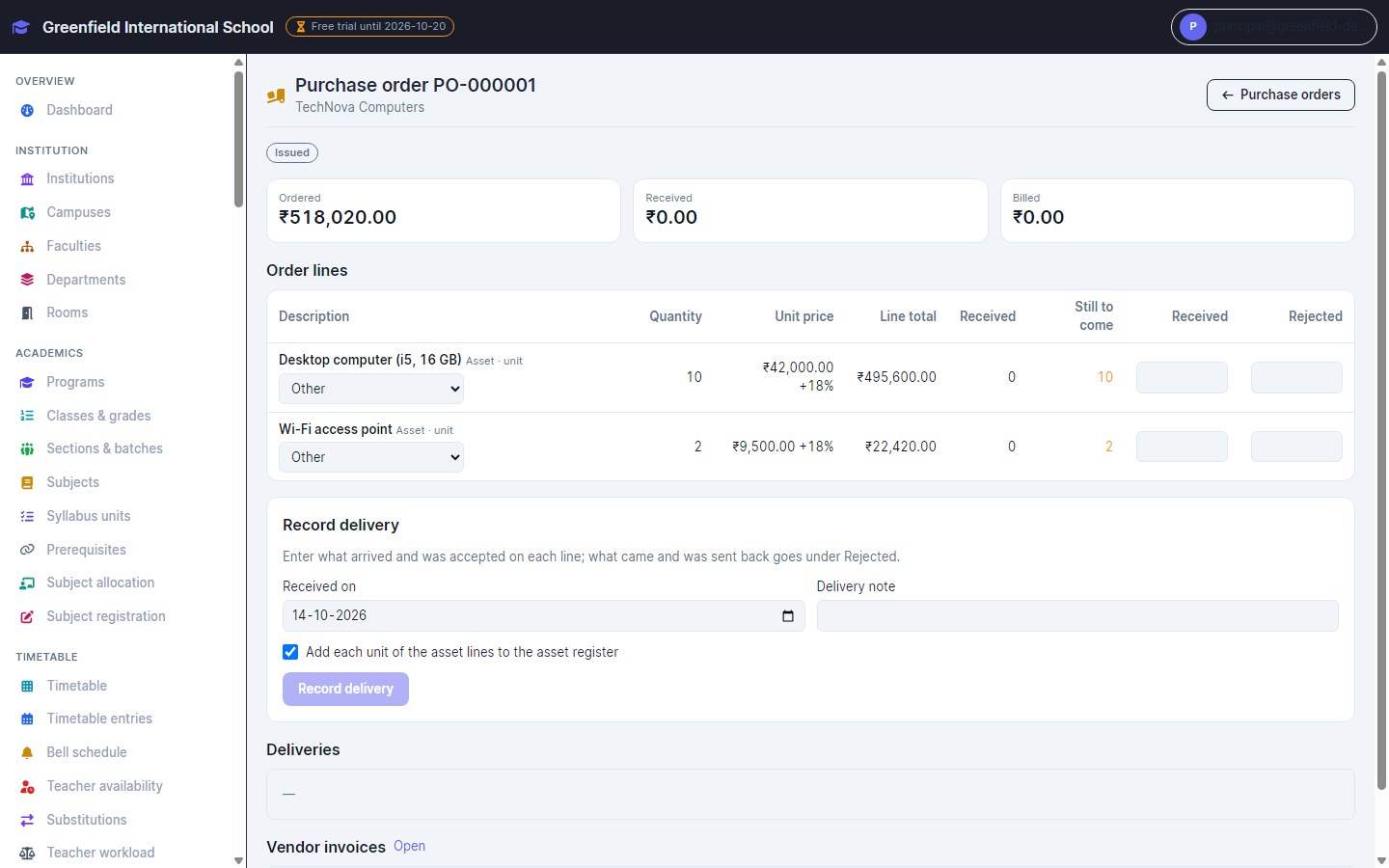Open the Vendor invoices link
Viewport: 1389px width, 868px height.
click(x=409, y=846)
